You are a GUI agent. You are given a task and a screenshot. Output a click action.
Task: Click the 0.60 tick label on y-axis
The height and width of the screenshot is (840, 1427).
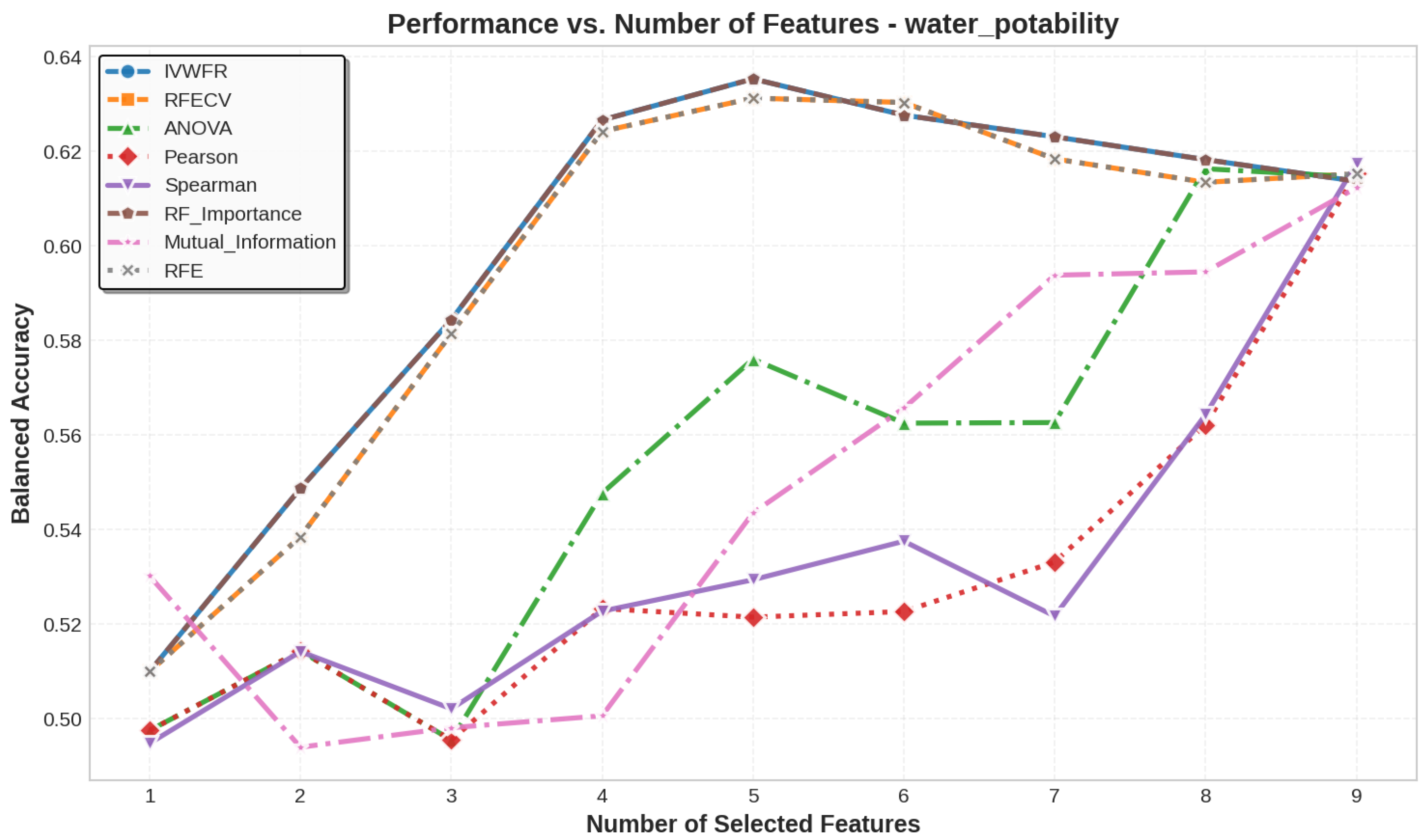[x=62, y=247]
